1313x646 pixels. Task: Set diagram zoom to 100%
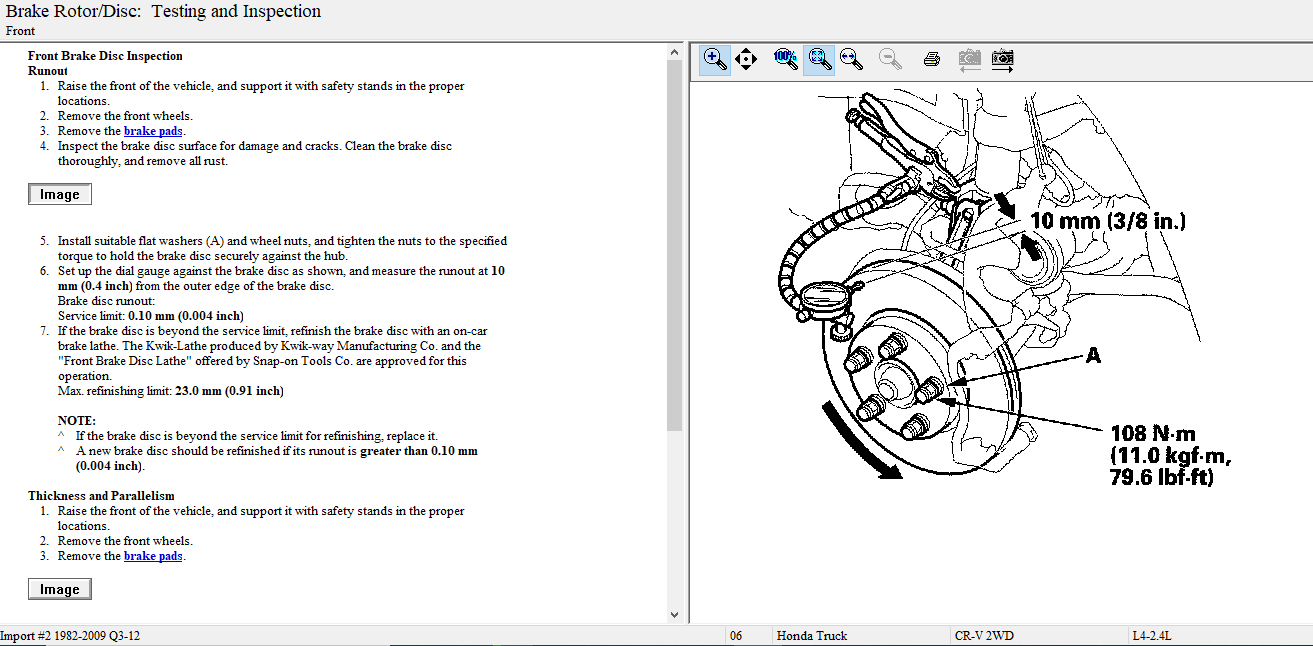point(786,59)
